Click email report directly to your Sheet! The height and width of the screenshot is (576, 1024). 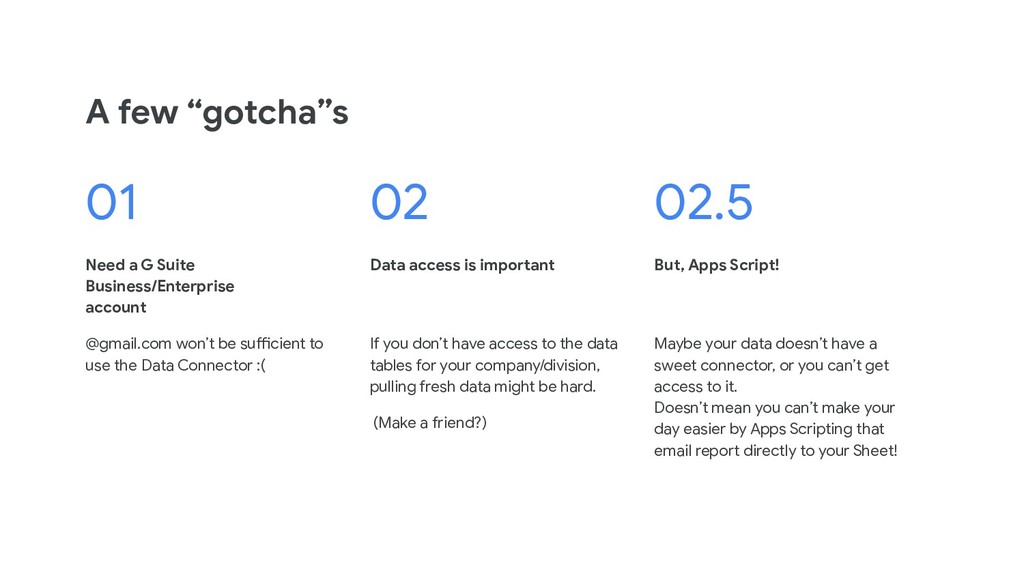coord(775,451)
